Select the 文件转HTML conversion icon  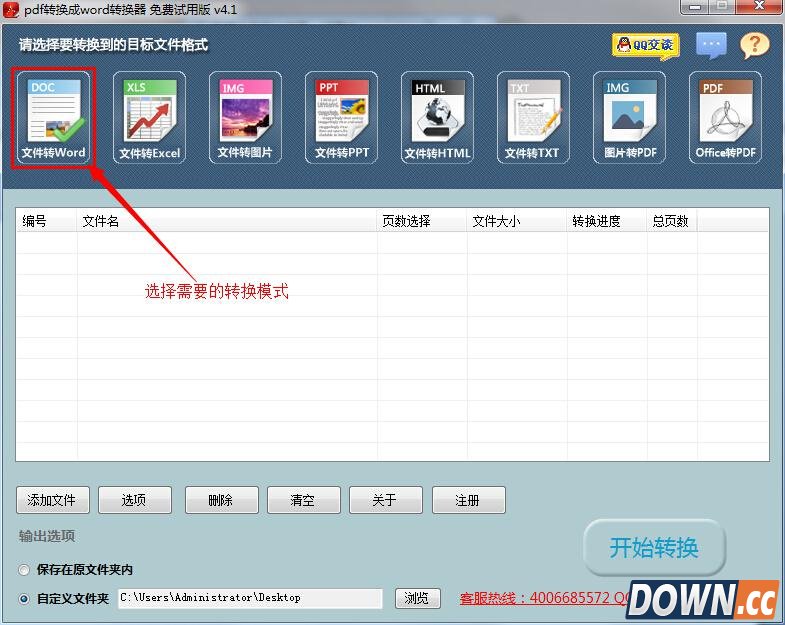tap(437, 118)
